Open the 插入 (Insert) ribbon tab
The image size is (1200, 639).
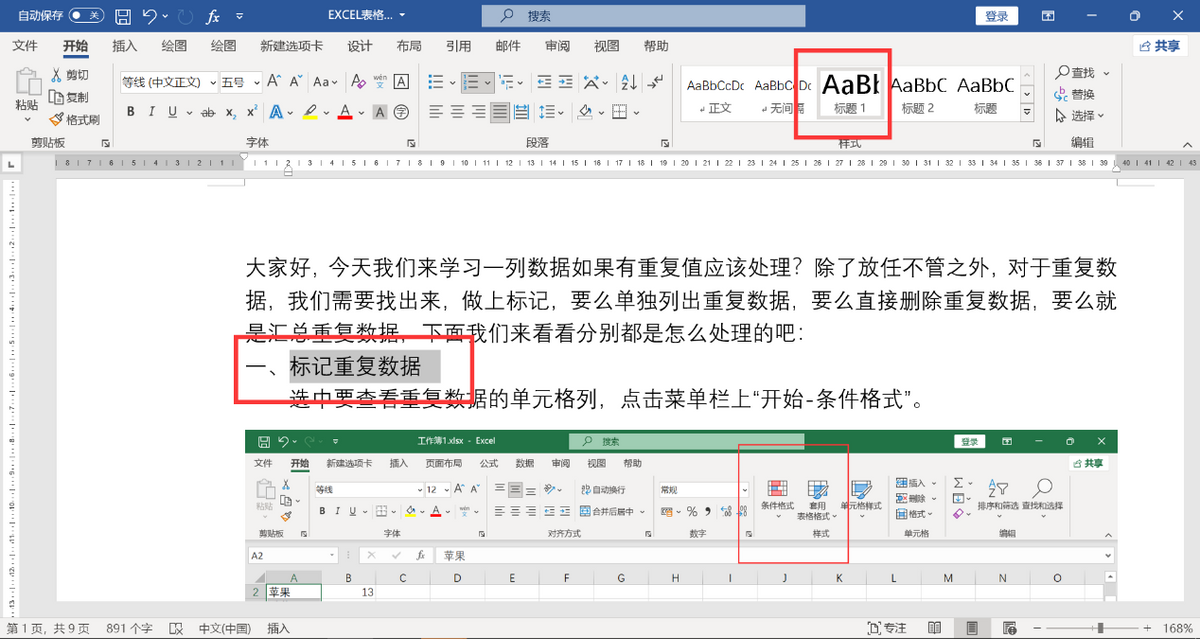125,46
